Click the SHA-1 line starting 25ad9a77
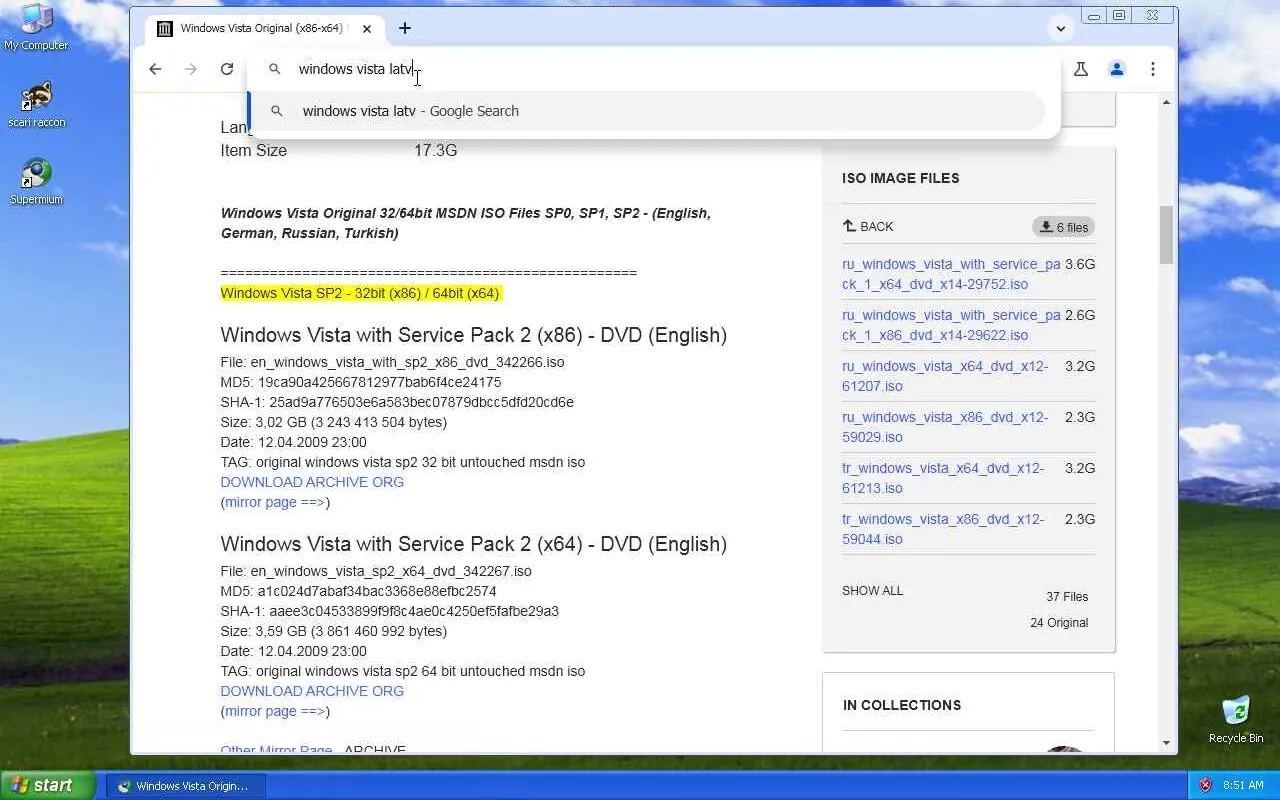 (x=397, y=402)
